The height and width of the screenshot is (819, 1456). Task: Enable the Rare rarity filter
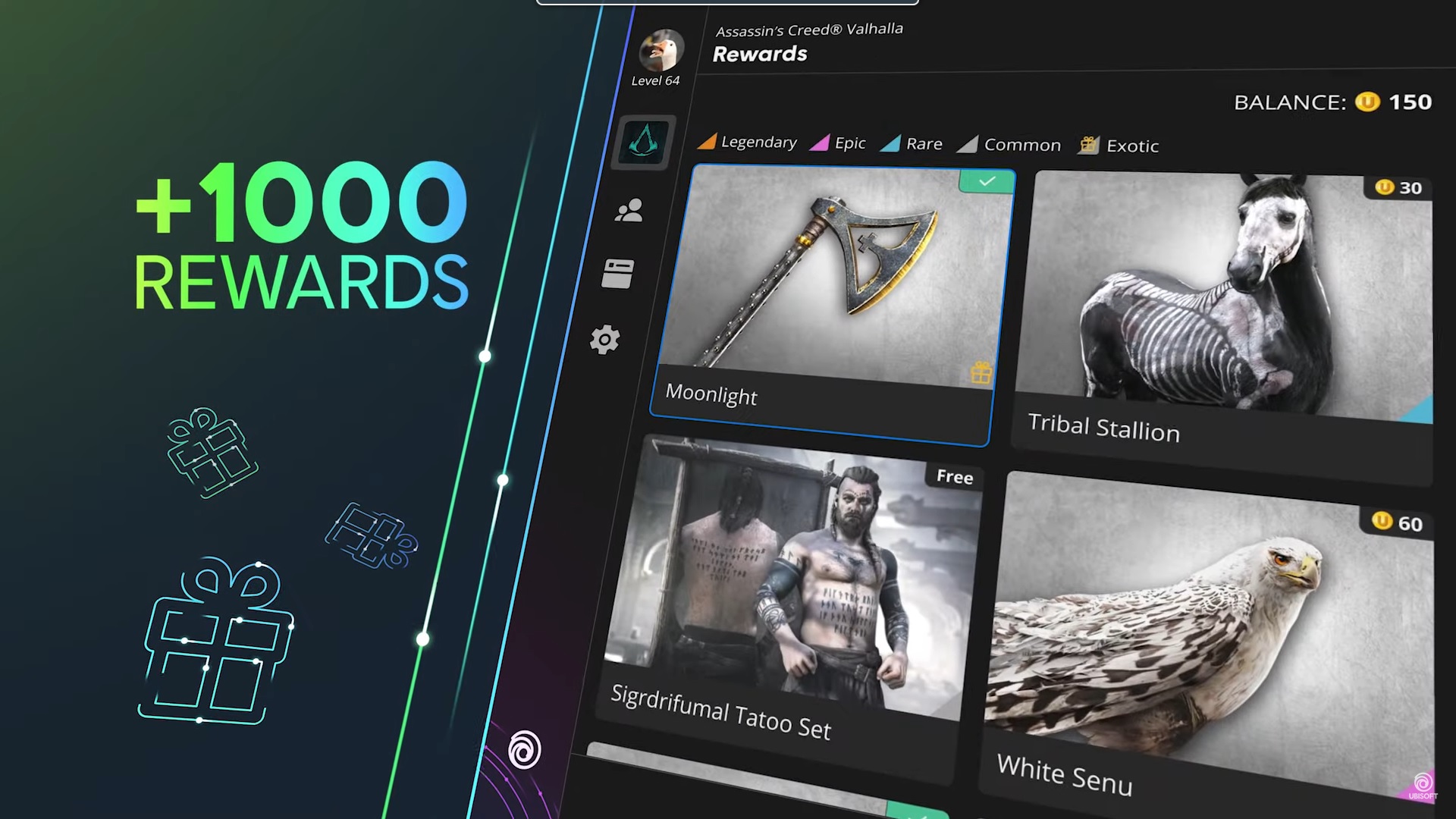[x=912, y=144]
